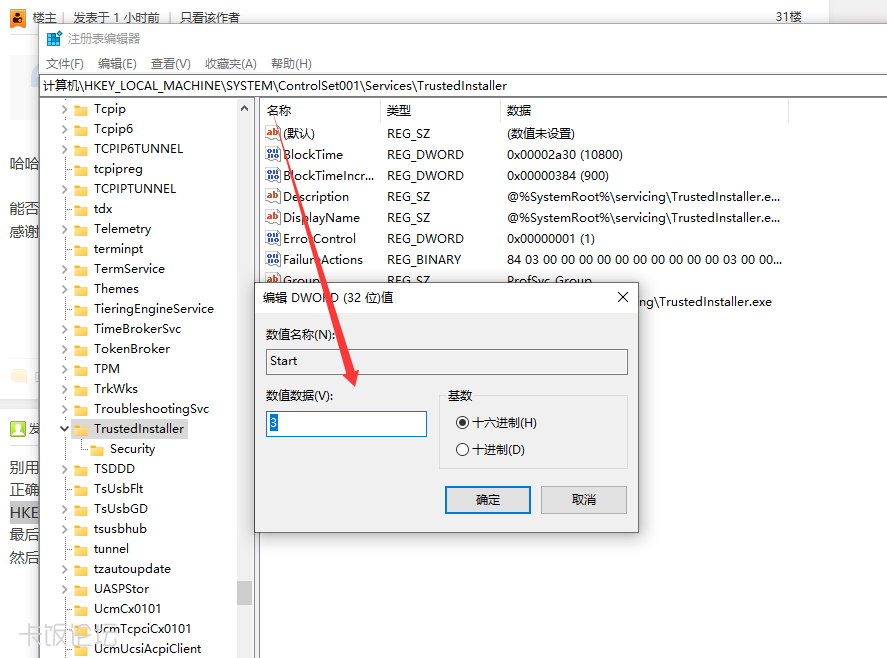This screenshot has height=658, width=887.
Task: Click the UASPStor folder icon
Action: tap(81, 590)
